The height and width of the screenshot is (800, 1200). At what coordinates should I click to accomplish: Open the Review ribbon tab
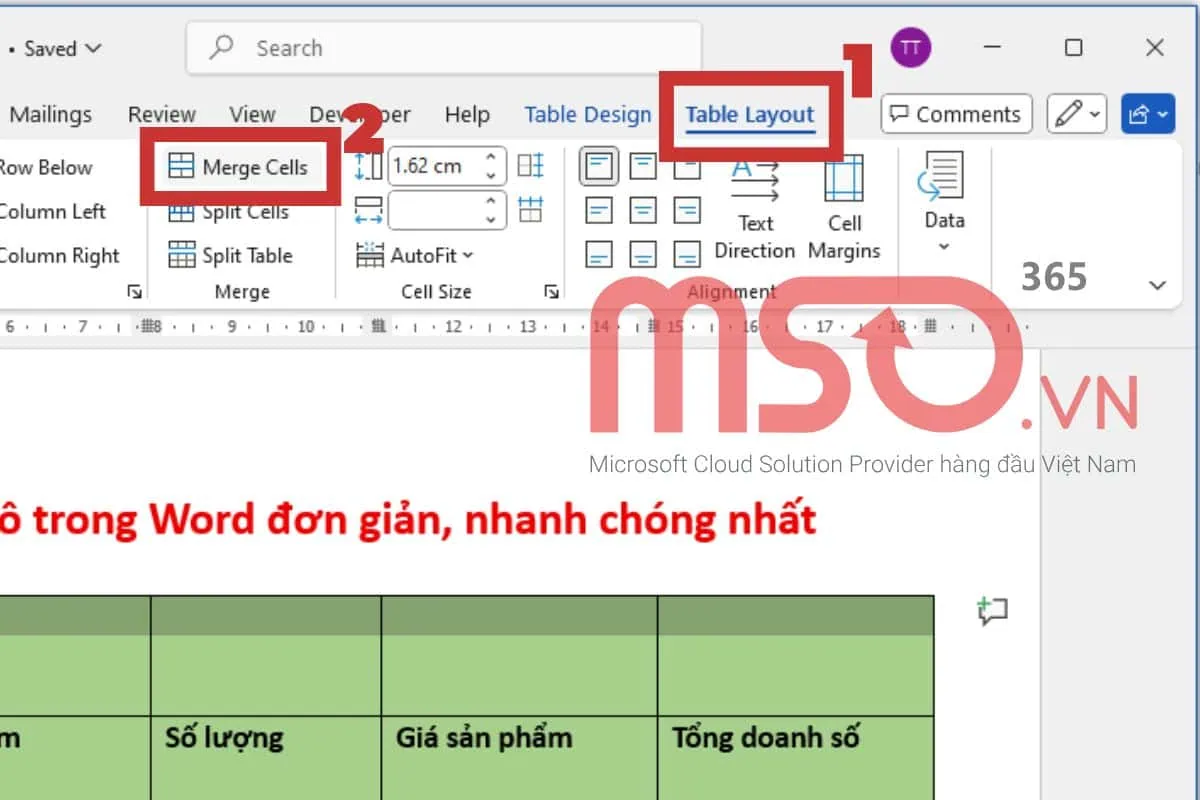coord(161,114)
